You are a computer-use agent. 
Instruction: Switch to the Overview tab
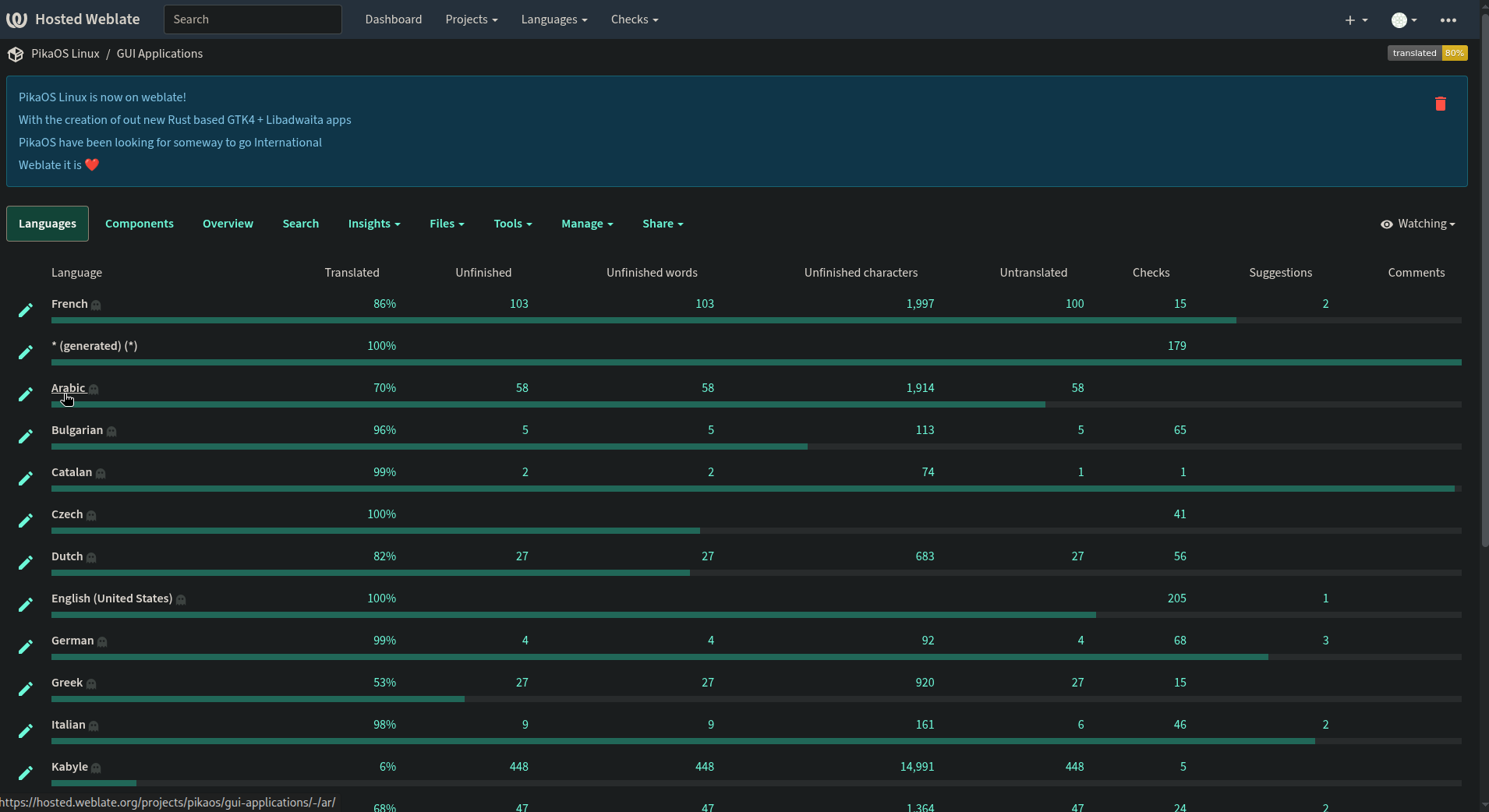click(x=228, y=224)
